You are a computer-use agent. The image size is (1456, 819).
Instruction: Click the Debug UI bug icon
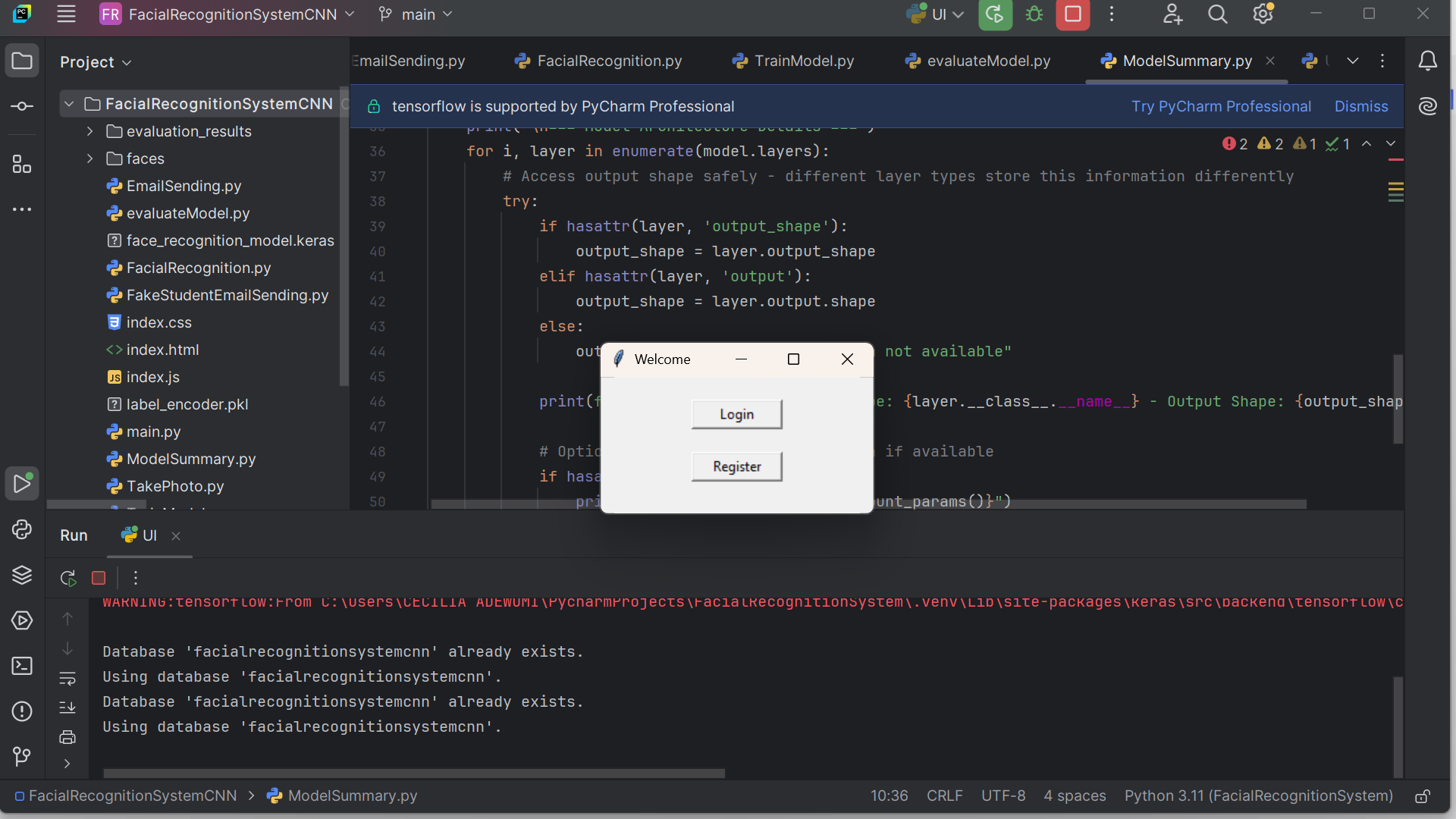tap(1034, 14)
